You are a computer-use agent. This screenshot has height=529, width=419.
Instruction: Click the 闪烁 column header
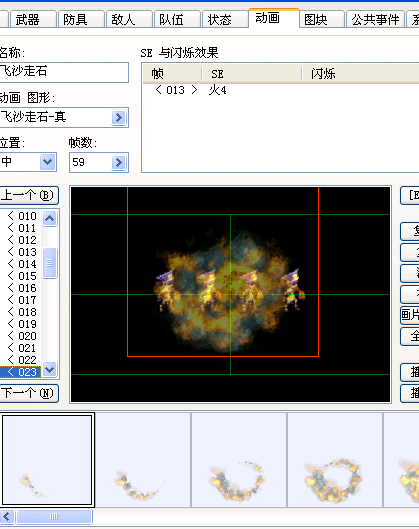click(x=360, y=73)
